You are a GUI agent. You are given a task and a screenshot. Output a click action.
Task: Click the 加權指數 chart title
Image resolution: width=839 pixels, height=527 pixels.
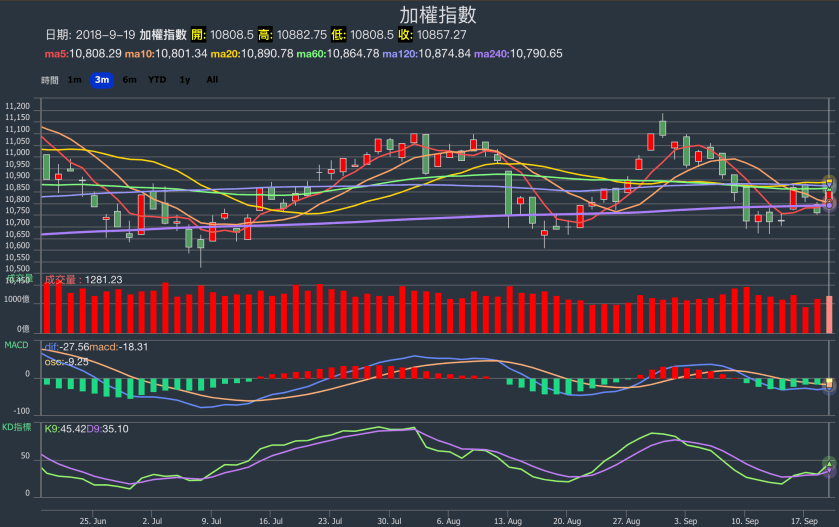[x=438, y=15]
